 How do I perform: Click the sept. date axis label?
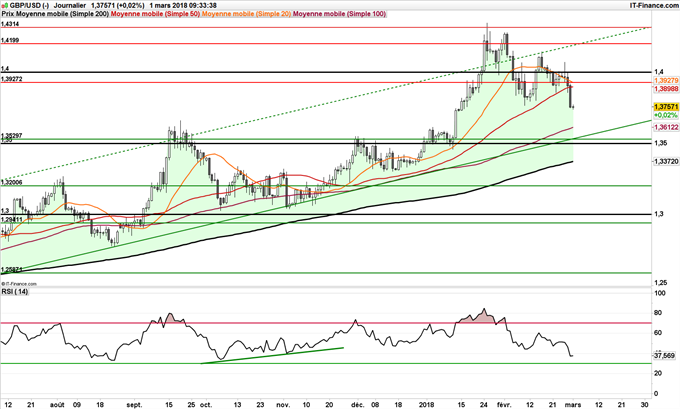click(134, 405)
